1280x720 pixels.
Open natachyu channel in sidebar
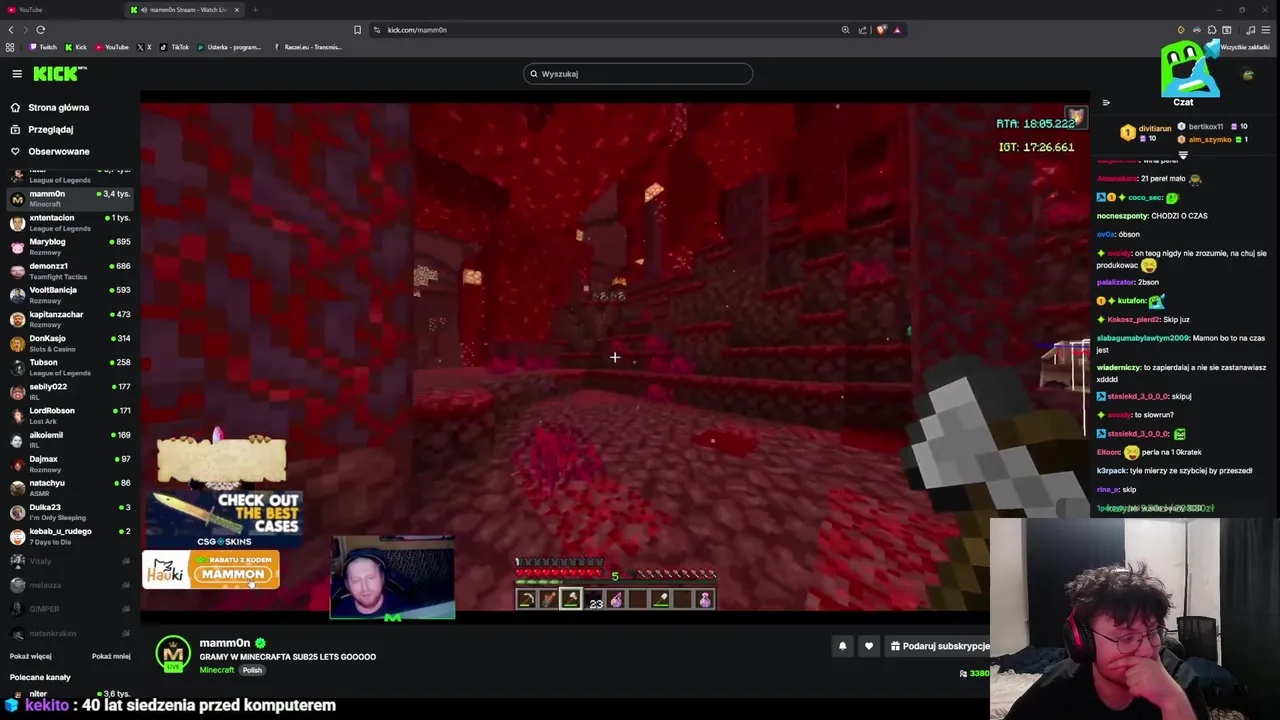(70, 487)
